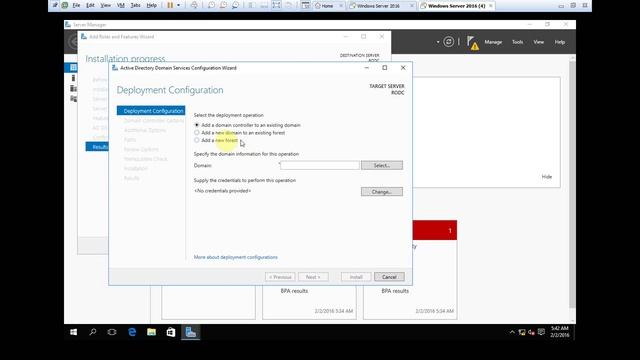Click the fourth role icon in Server Manager sidebar
This screenshot has height=360, width=640.
pos(73,99)
